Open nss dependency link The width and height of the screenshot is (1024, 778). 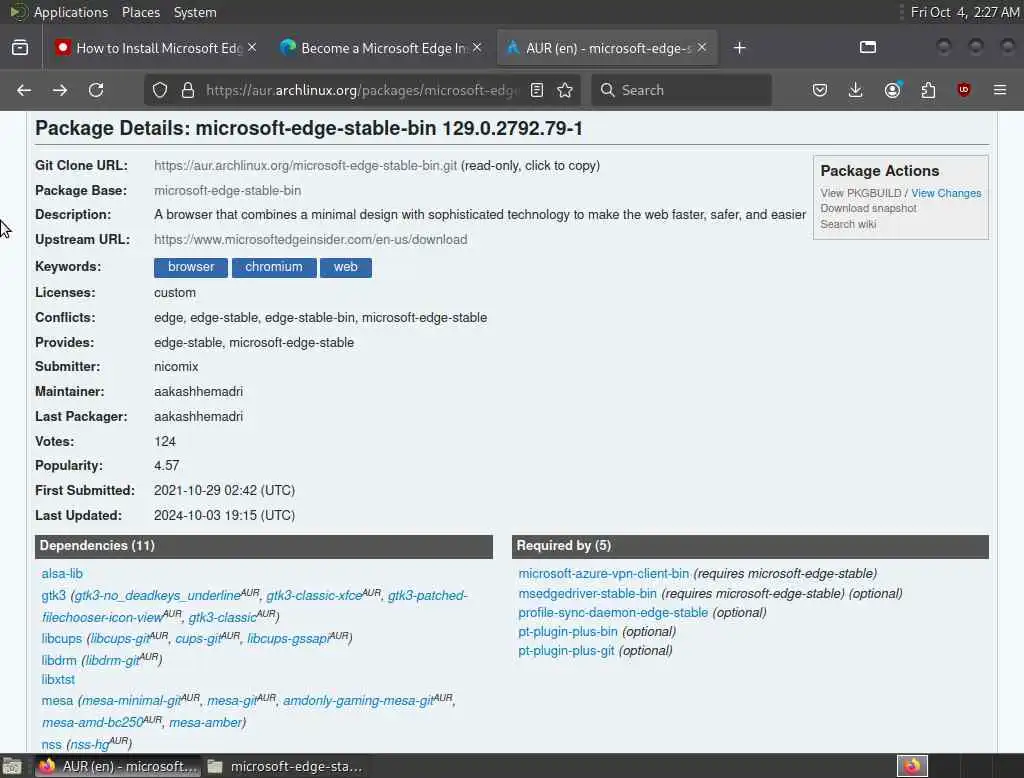51,745
